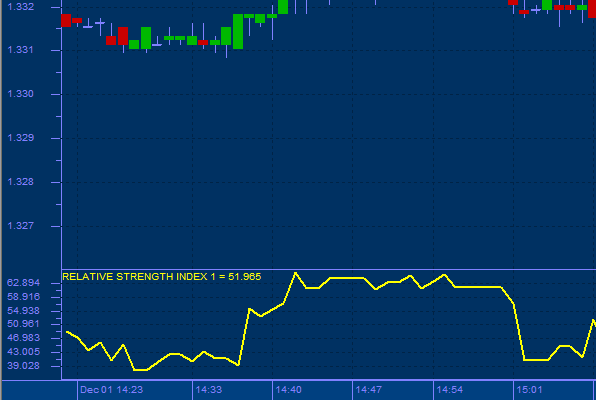Click the 1.327 price axis label
Screen dimensions: 596x400
click(x=21, y=226)
